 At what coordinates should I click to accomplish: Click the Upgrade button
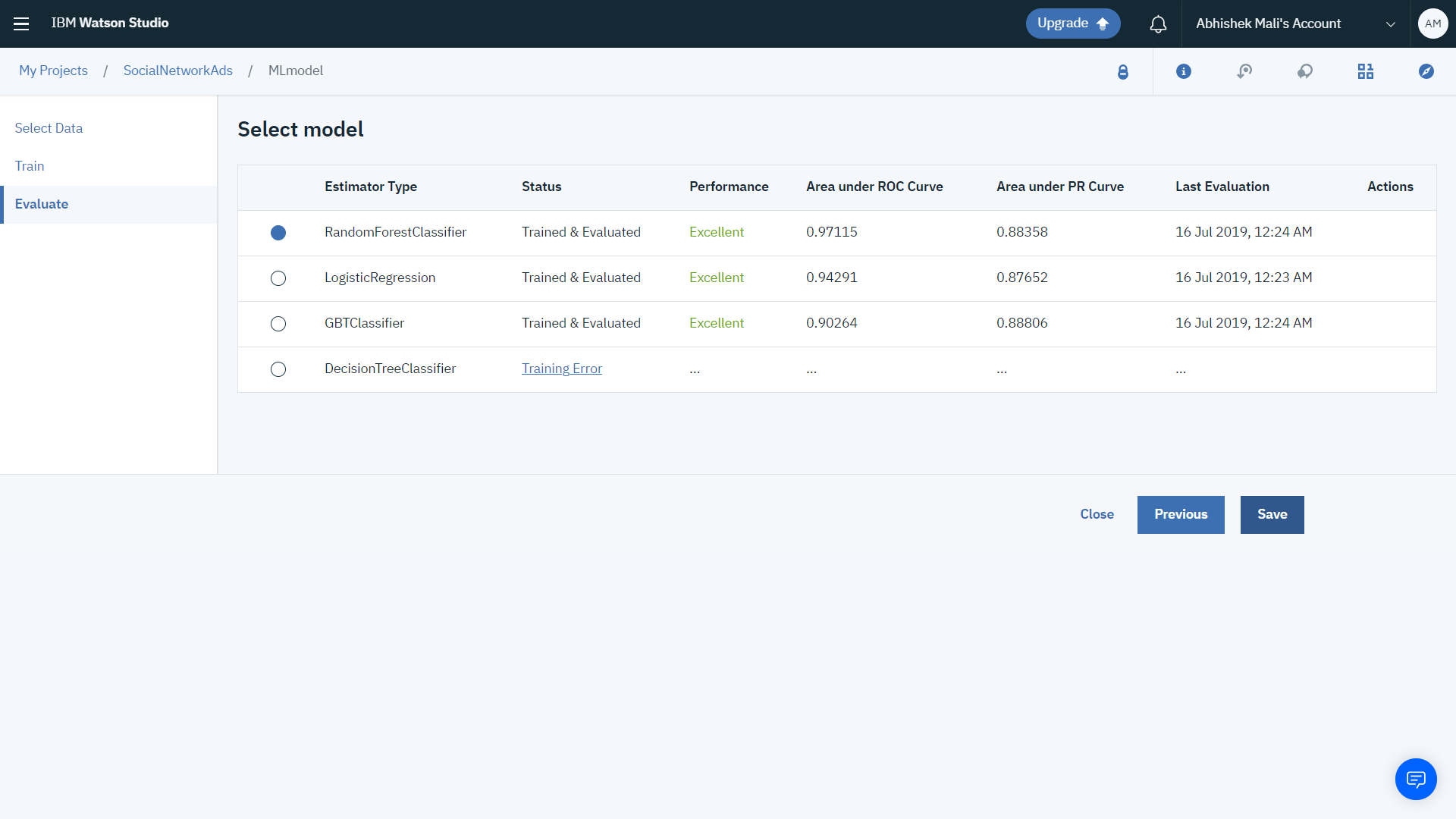pyautogui.click(x=1073, y=24)
